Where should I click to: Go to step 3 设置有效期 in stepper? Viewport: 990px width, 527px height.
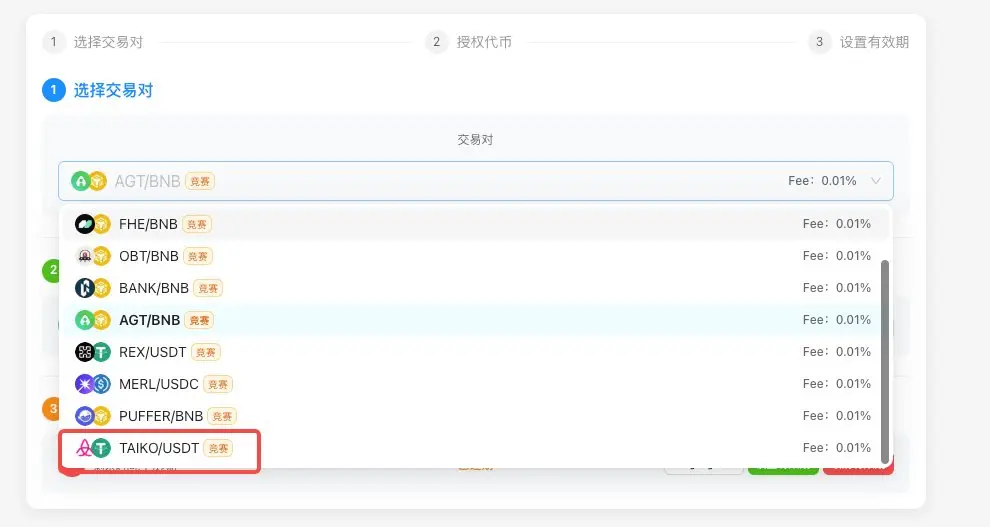click(859, 42)
